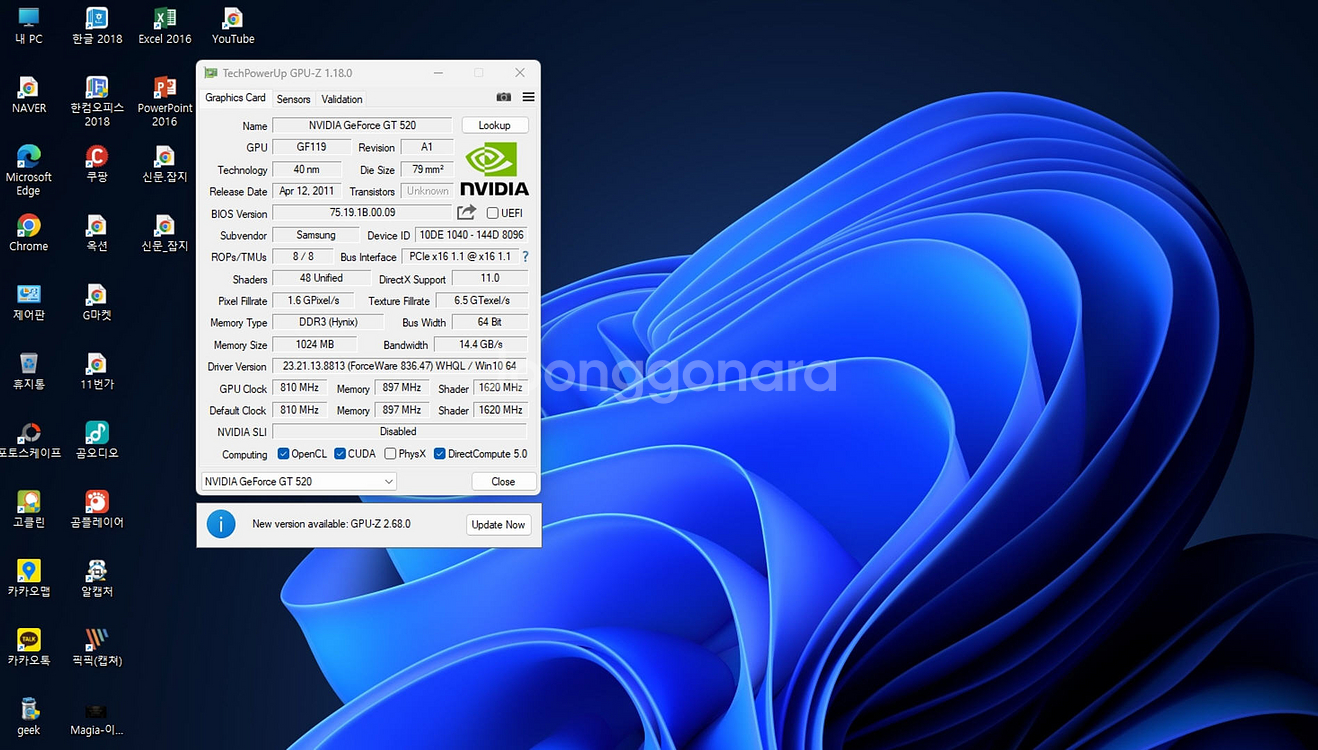Uncheck the CUDA checkbox
The width and height of the screenshot is (1318, 750).
click(340, 454)
